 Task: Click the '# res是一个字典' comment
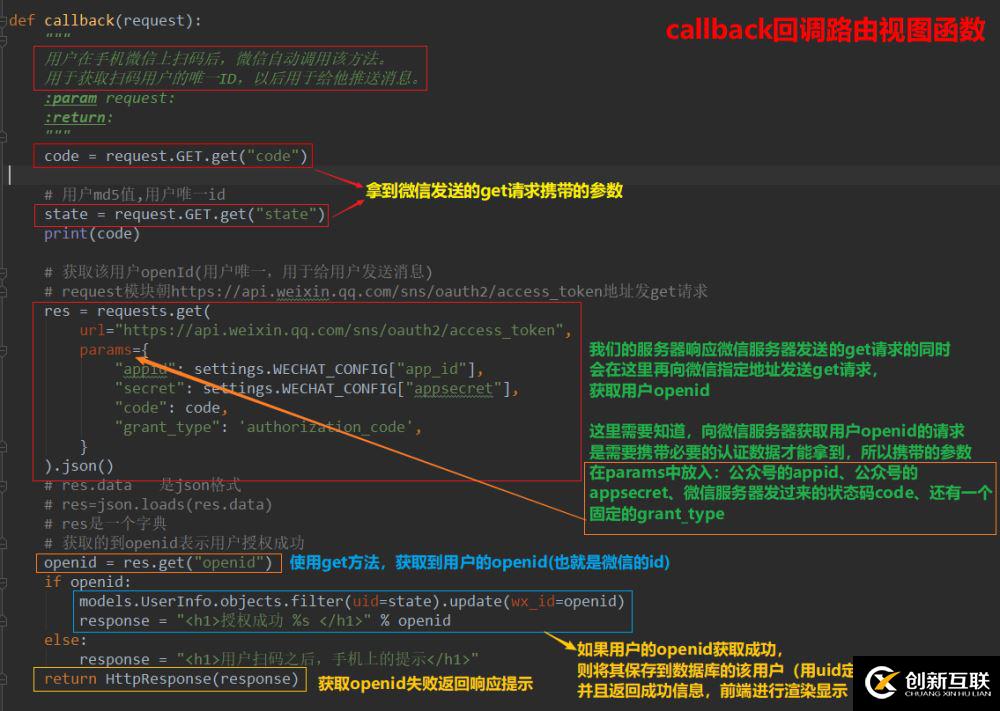(x=105, y=524)
